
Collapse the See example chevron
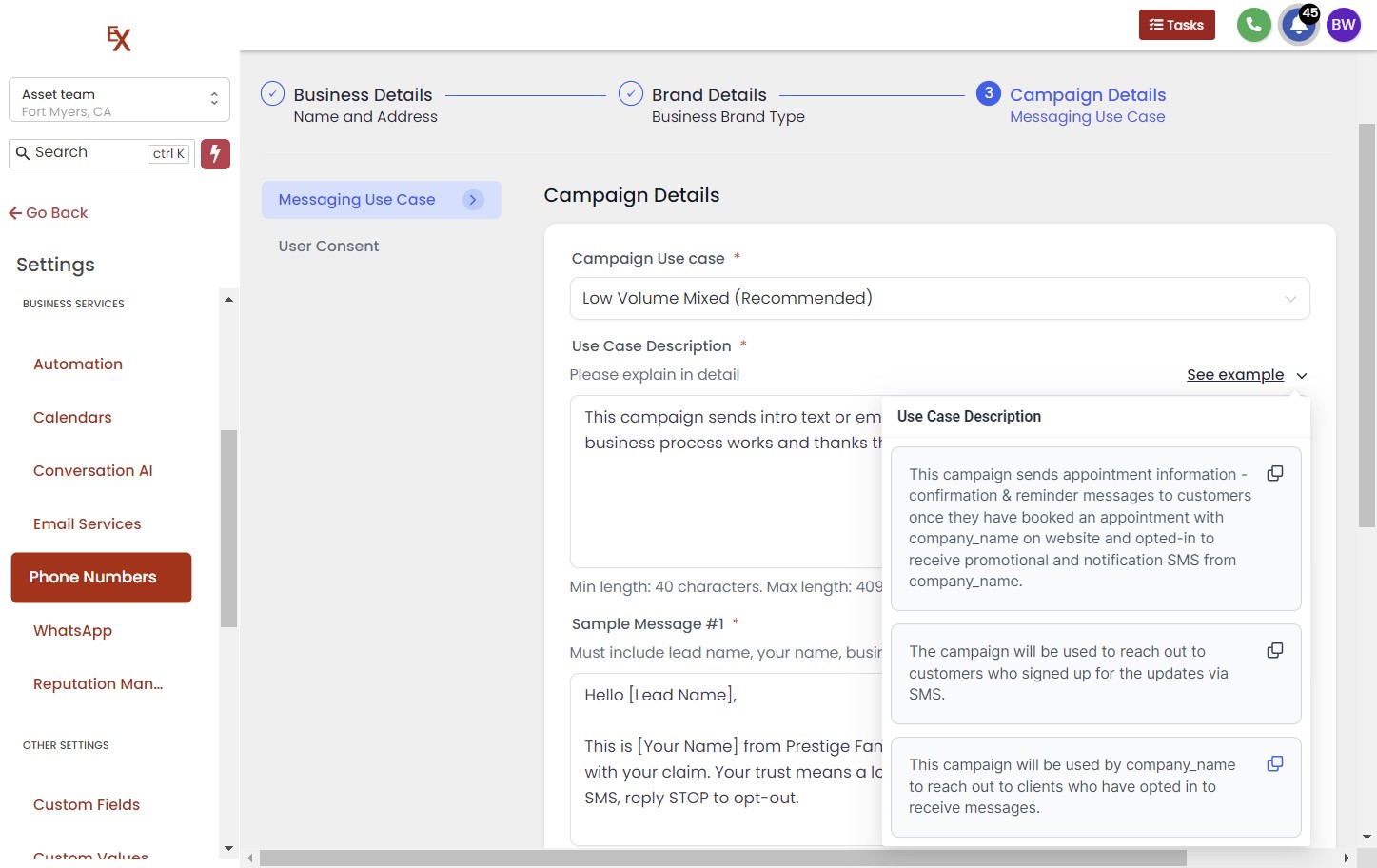pos(1301,376)
